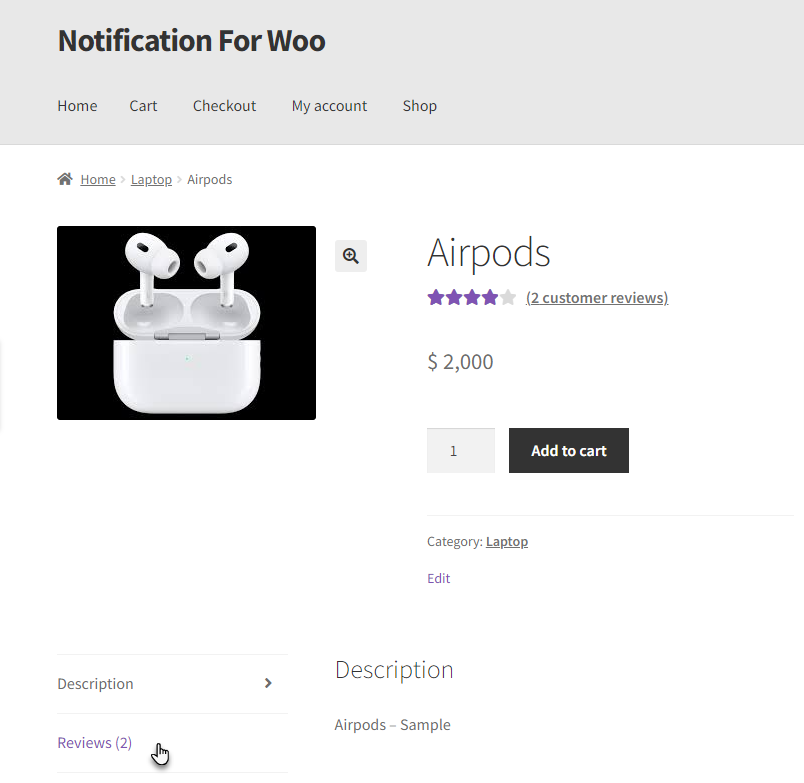Click the magnifier zoom icon on product image
804x783 pixels.
(x=351, y=255)
